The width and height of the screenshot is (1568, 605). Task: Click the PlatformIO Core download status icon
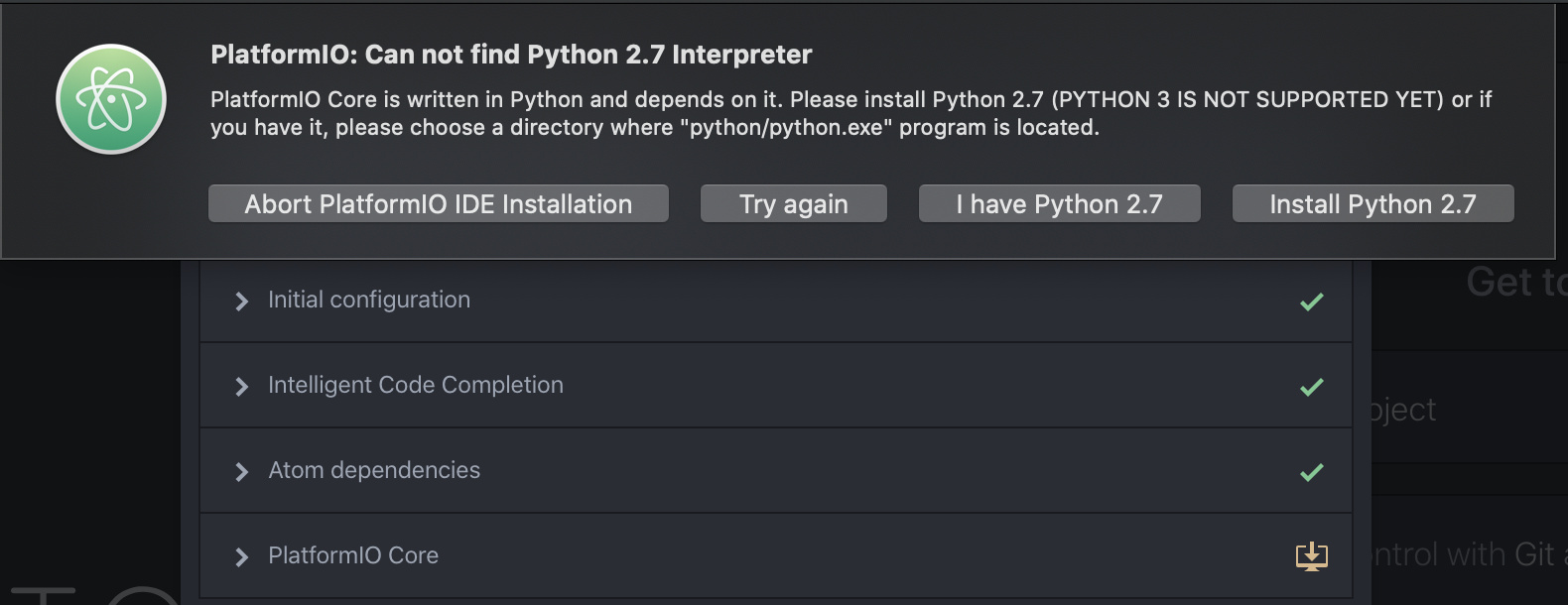[x=1311, y=555]
